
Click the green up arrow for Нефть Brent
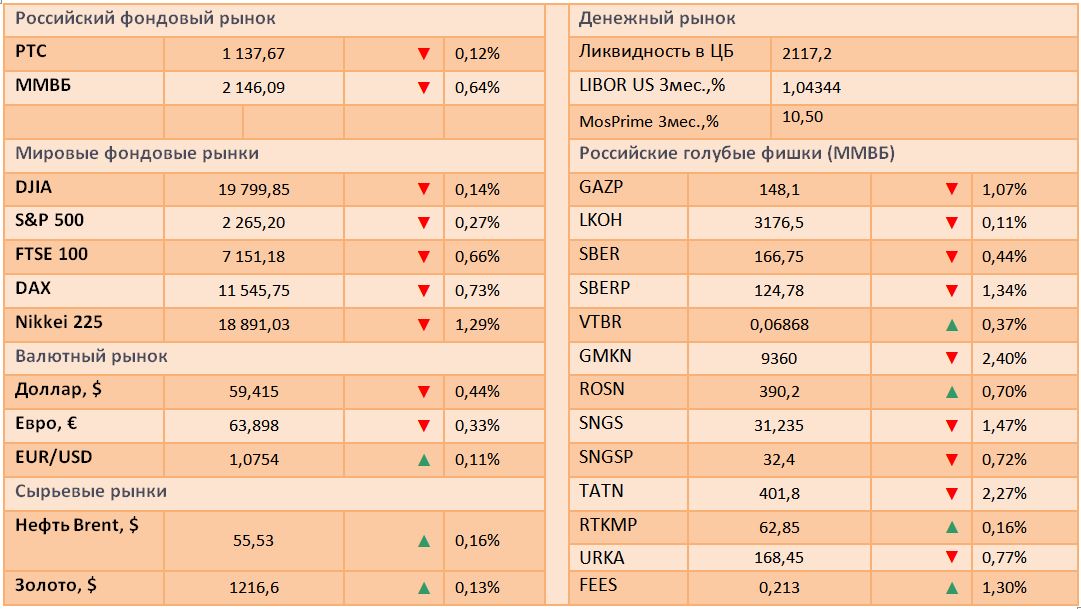[424, 541]
